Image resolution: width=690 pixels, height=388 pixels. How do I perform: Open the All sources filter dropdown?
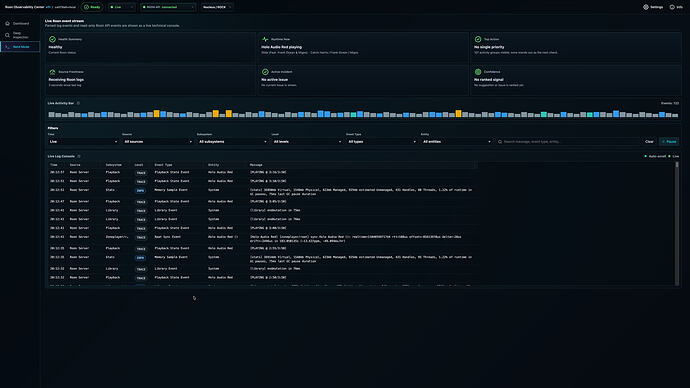click(x=158, y=142)
